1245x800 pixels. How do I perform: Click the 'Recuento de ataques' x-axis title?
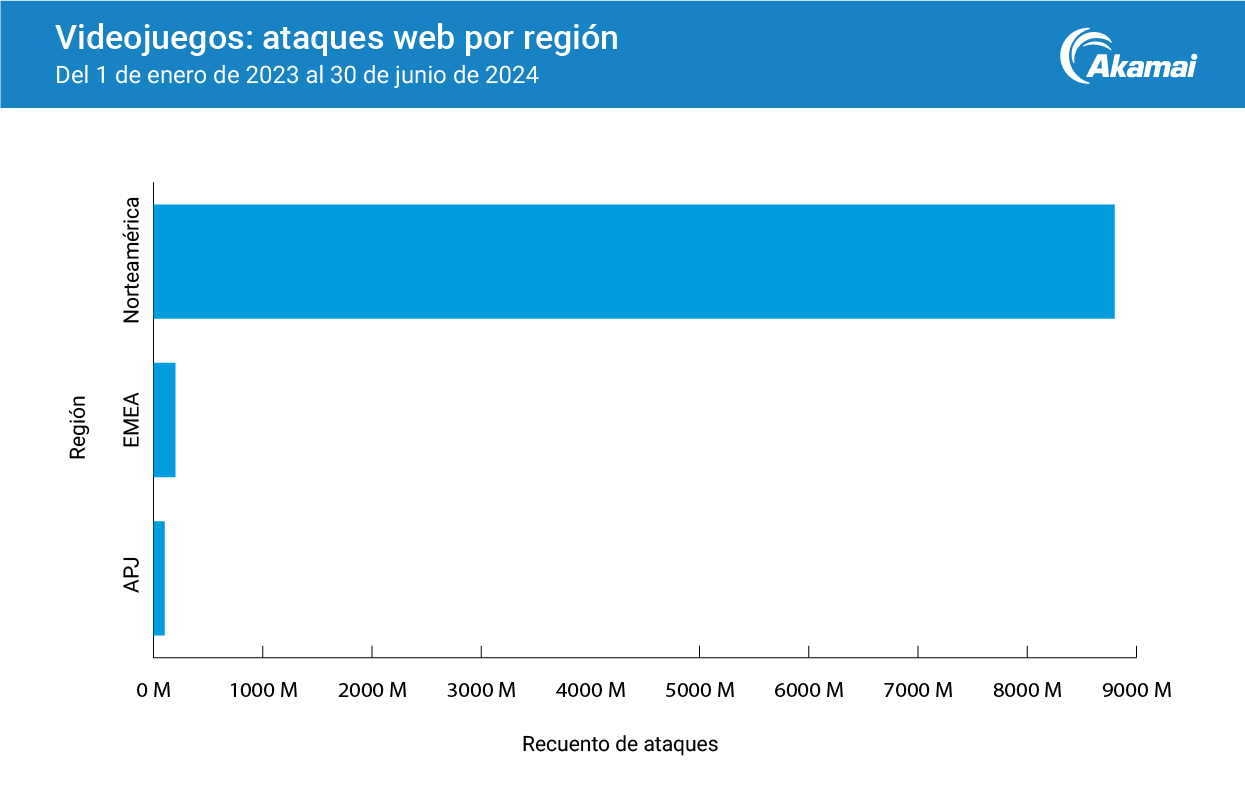(620, 745)
